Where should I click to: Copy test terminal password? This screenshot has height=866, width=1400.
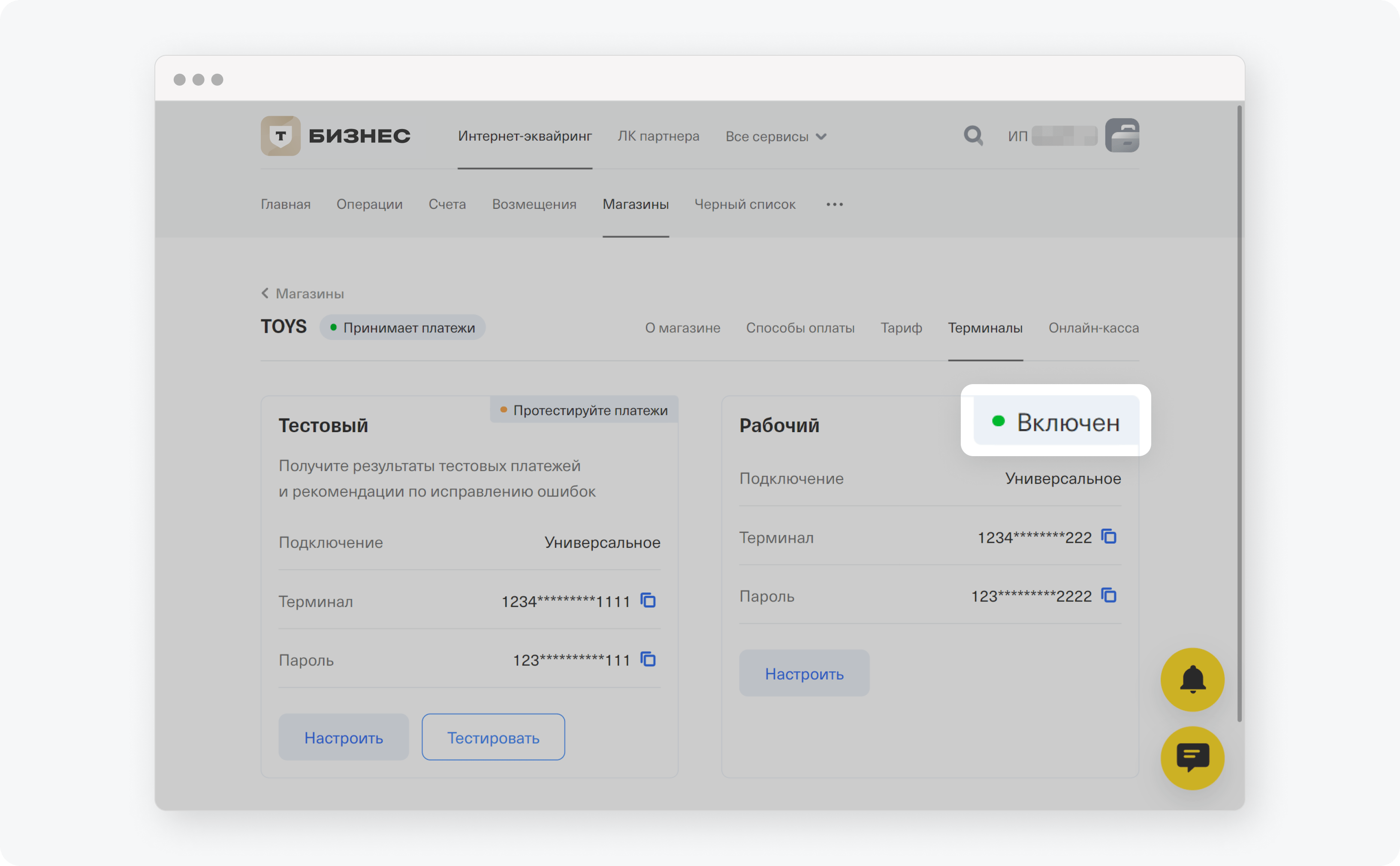click(x=648, y=660)
